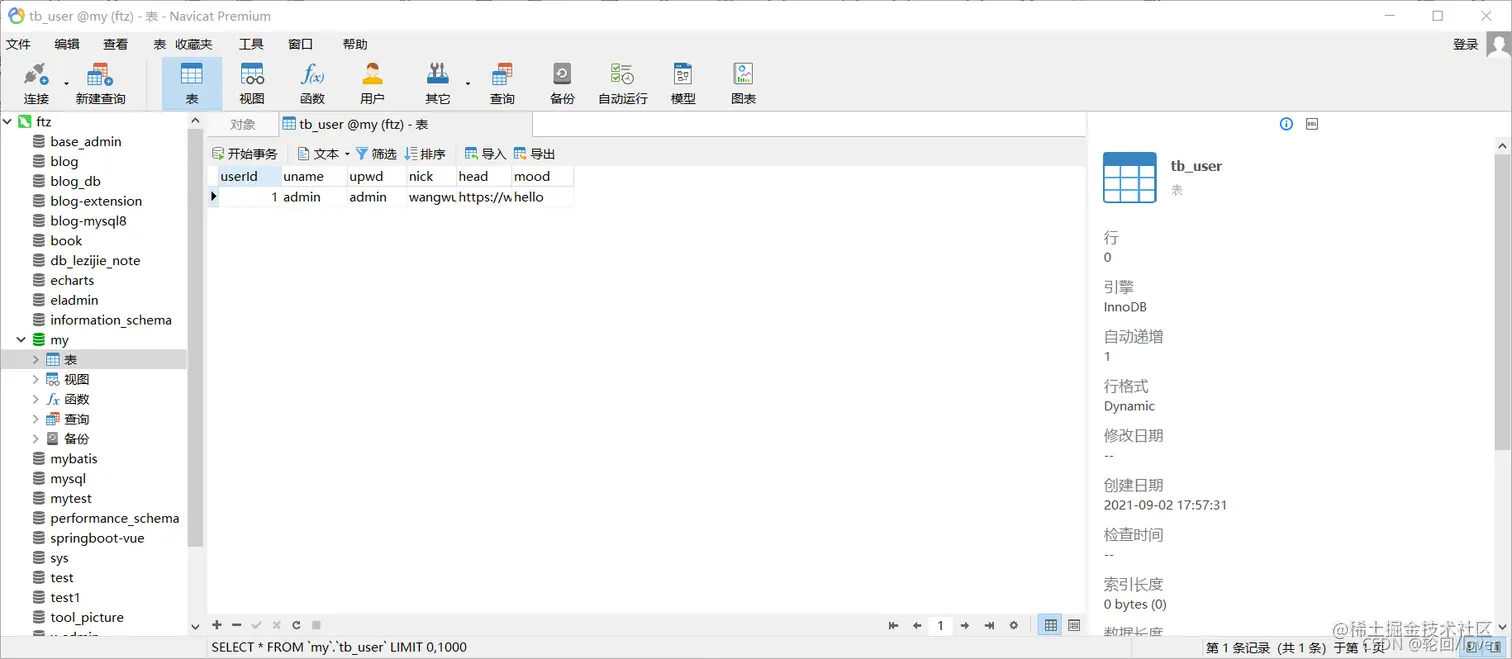Select the information_schema database

point(111,320)
